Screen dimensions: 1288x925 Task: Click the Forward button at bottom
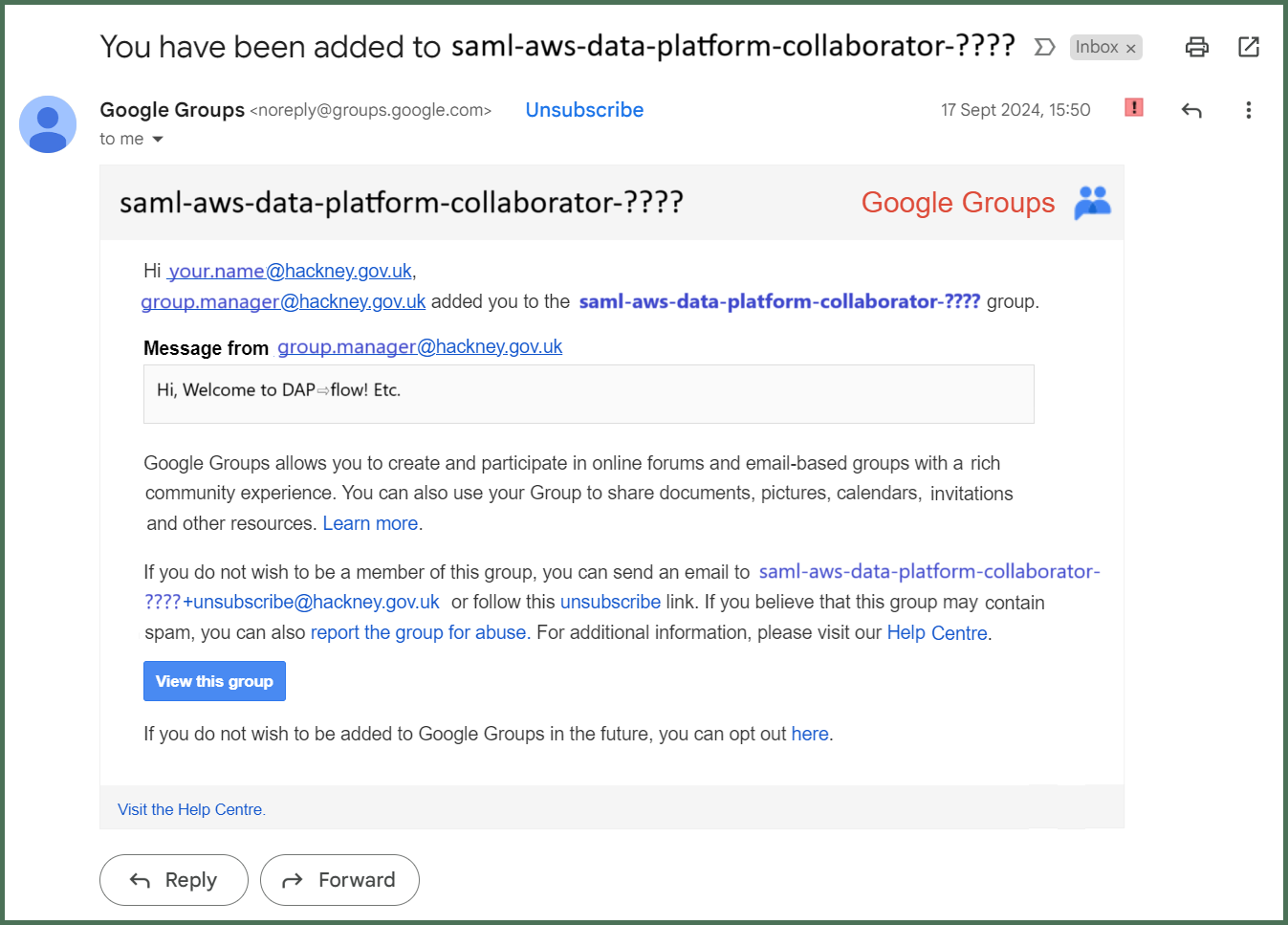339,880
